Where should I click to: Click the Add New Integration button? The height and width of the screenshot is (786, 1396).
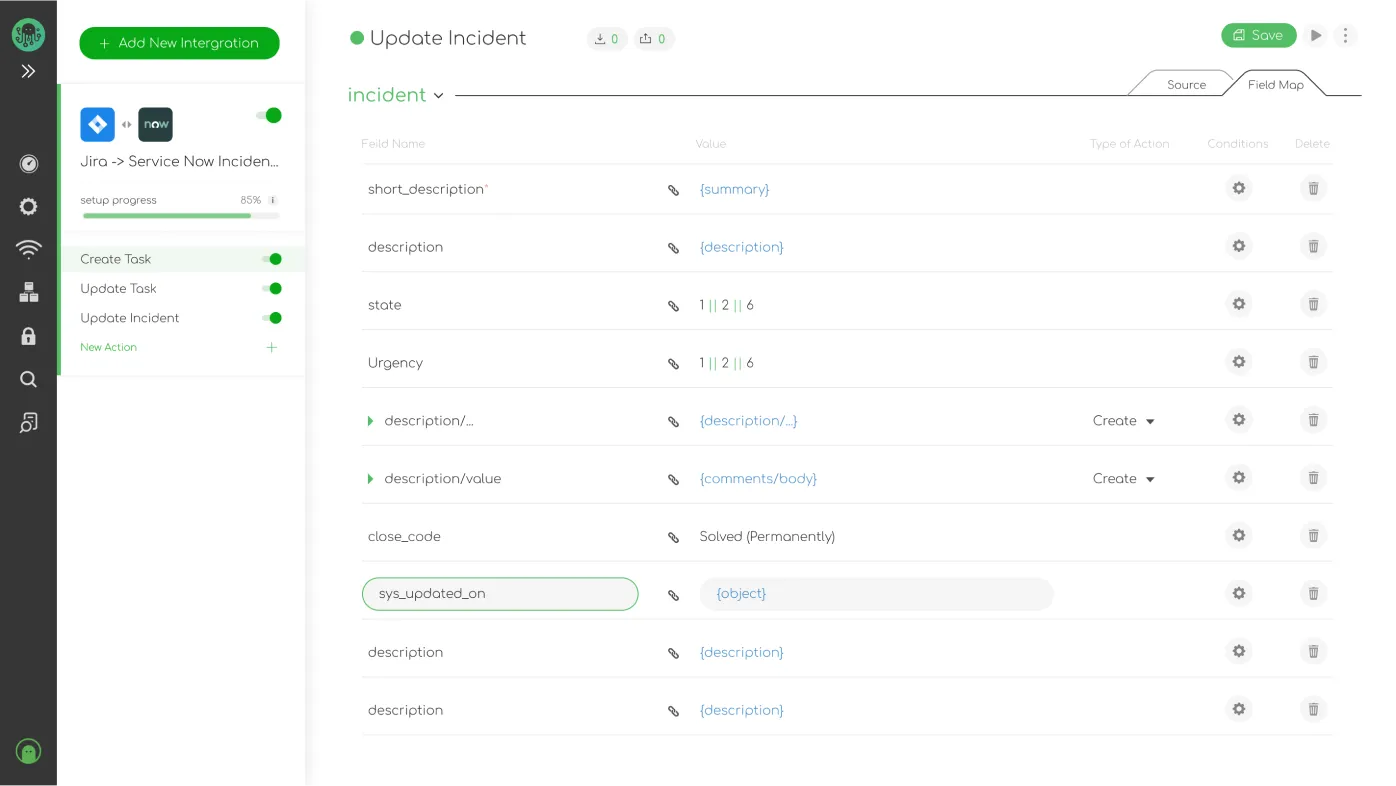point(179,43)
